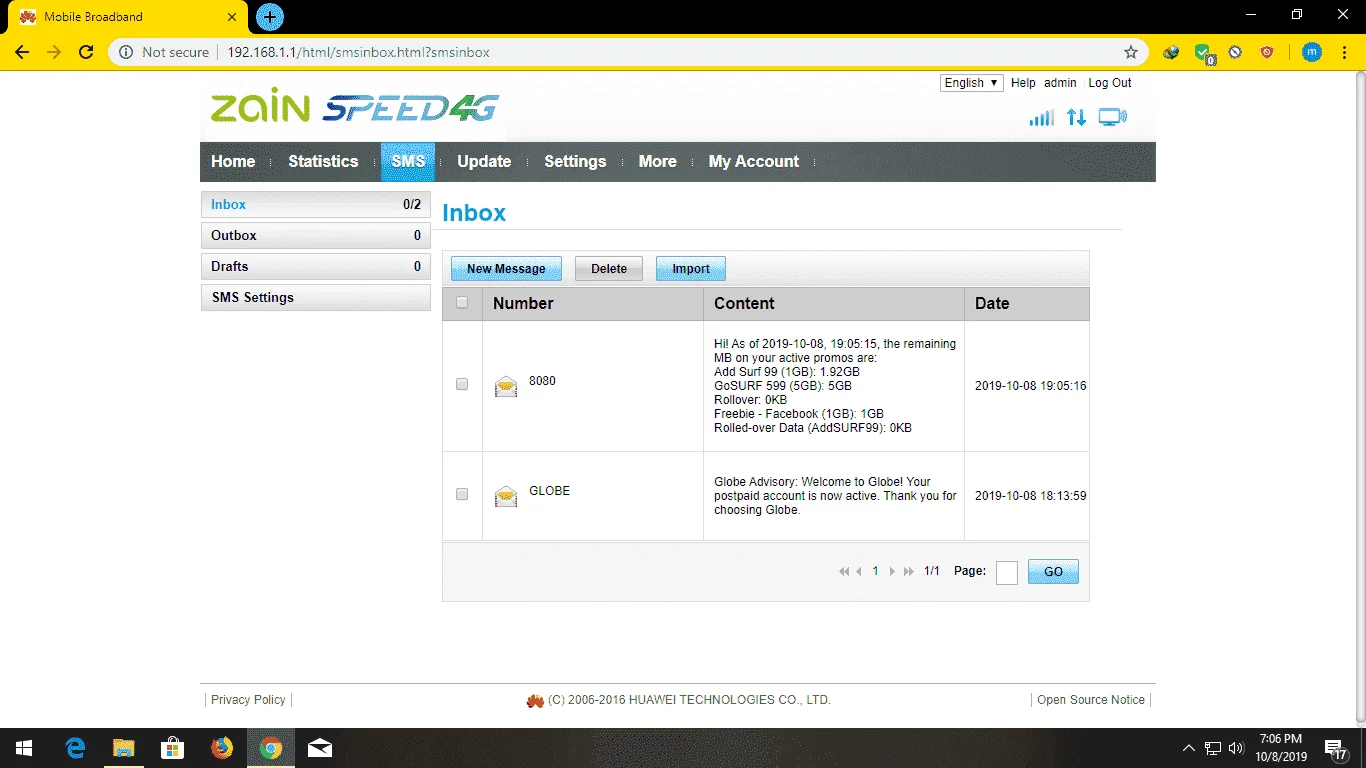Go to next page arrow in pagination
This screenshot has height=768, width=1366.
pos(892,572)
